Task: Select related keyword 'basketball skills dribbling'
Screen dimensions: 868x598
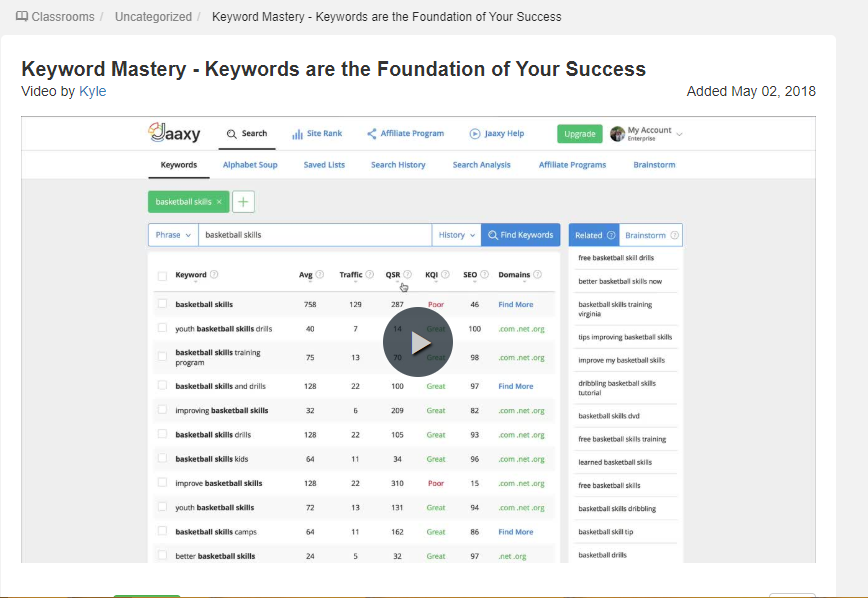Action: tap(617, 508)
